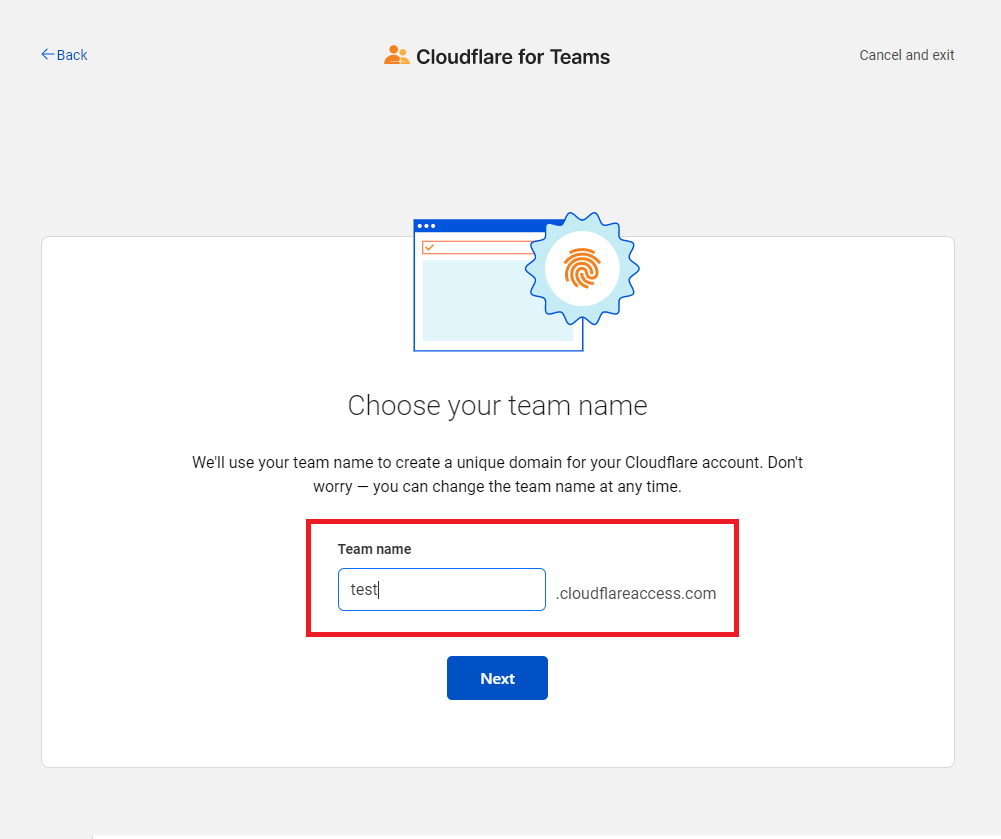Click the orange address bar in illustration

479,247
